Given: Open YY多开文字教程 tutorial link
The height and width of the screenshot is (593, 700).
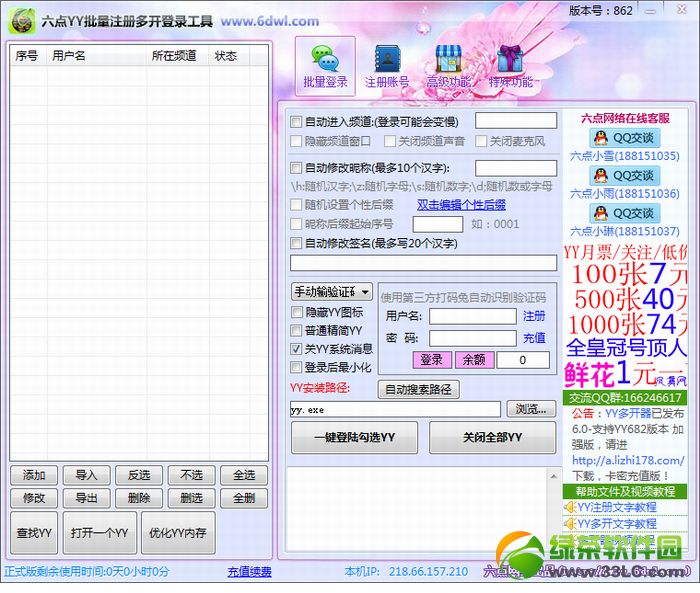Looking at the screenshot, I should (x=617, y=523).
